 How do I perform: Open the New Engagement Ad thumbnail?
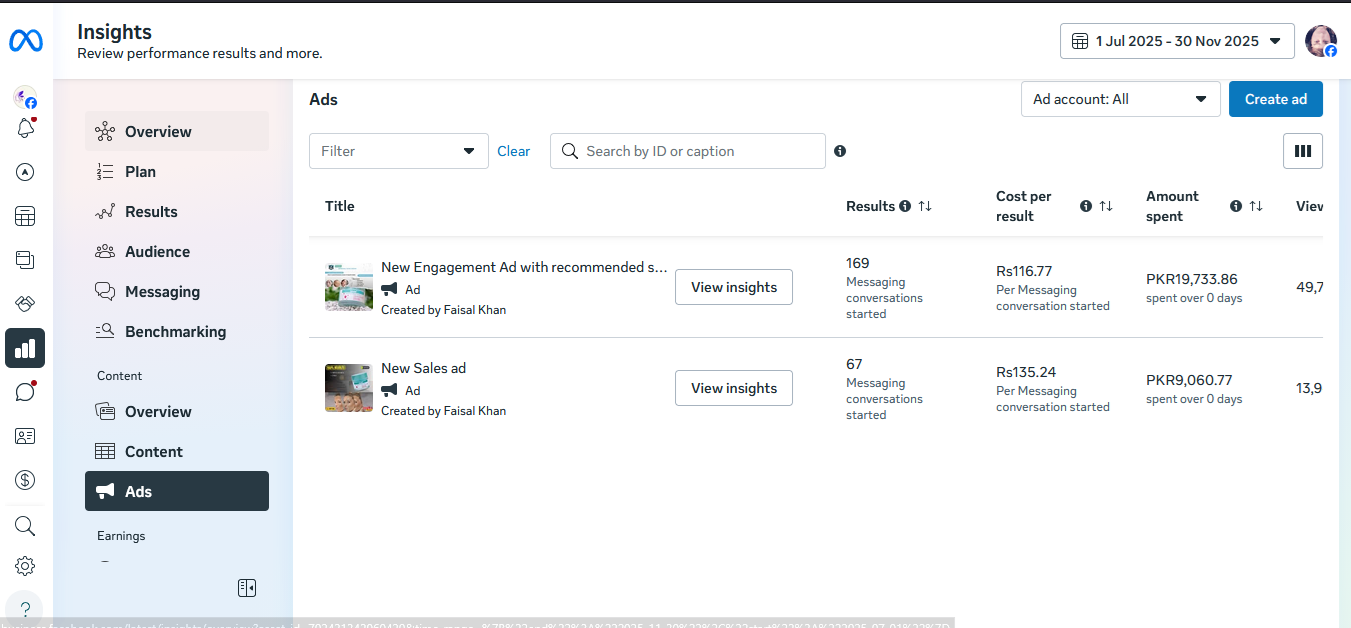click(x=349, y=287)
